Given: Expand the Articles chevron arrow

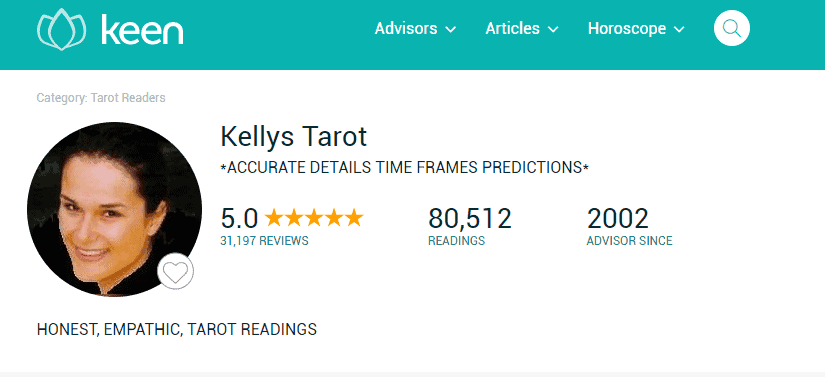Looking at the screenshot, I should click(553, 29).
